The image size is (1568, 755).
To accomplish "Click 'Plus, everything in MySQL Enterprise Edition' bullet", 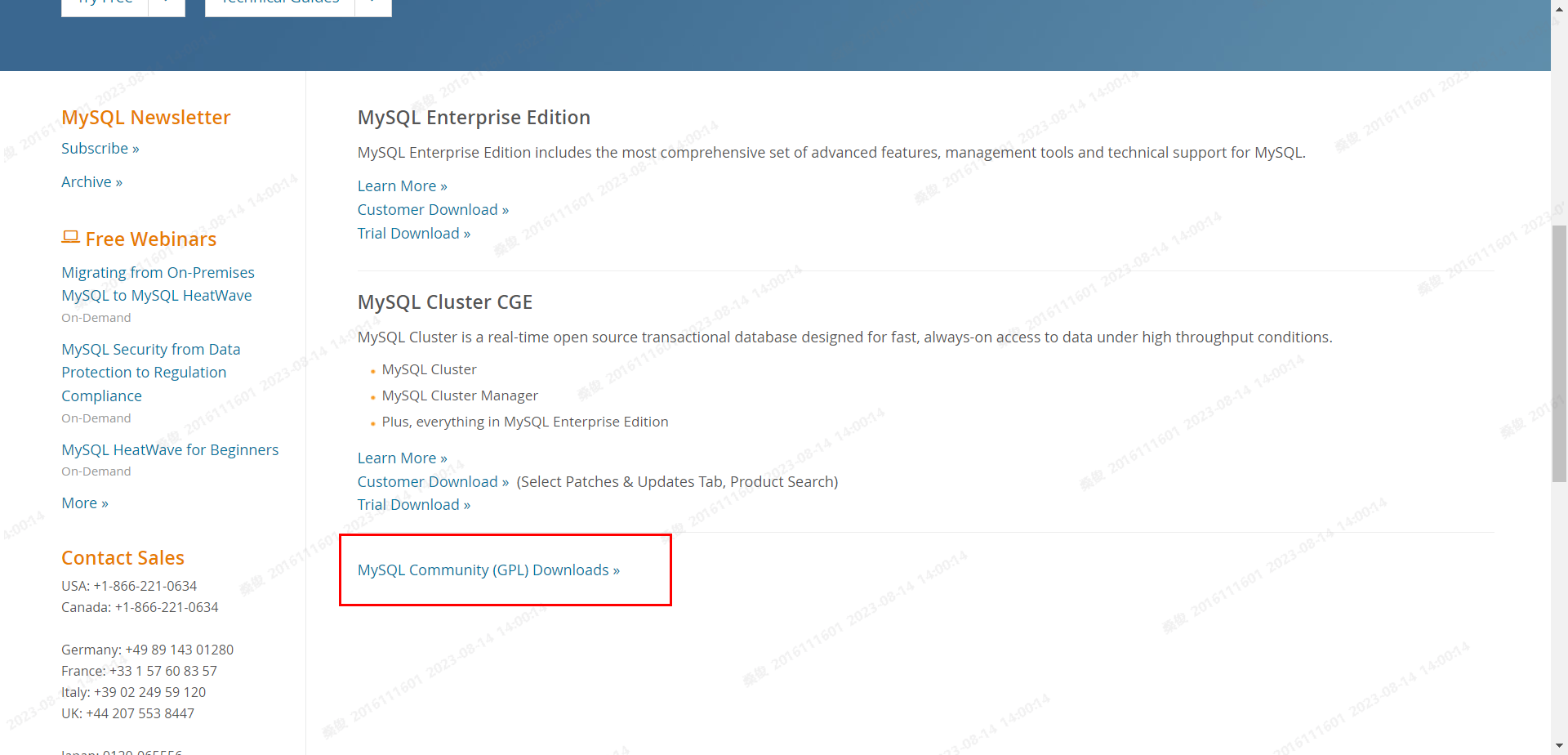I will [x=525, y=422].
